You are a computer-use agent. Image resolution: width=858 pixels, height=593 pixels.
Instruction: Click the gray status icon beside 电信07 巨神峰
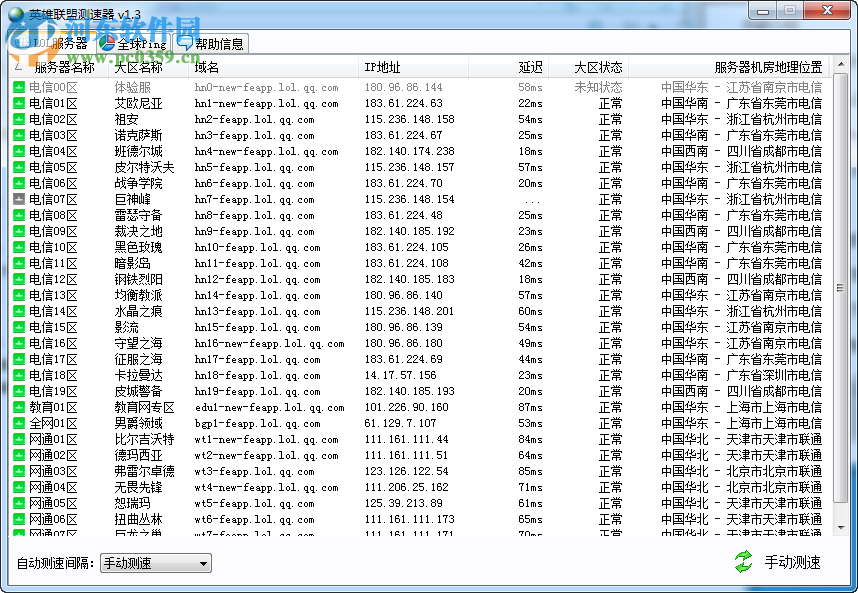pyautogui.click(x=19, y=199)
